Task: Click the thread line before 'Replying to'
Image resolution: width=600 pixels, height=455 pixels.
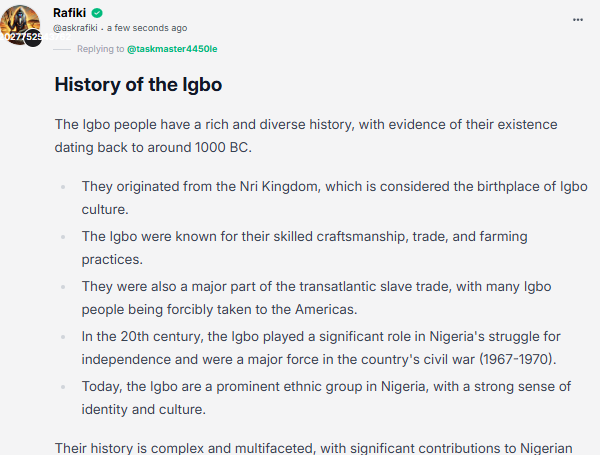Action: click(62, 49)
